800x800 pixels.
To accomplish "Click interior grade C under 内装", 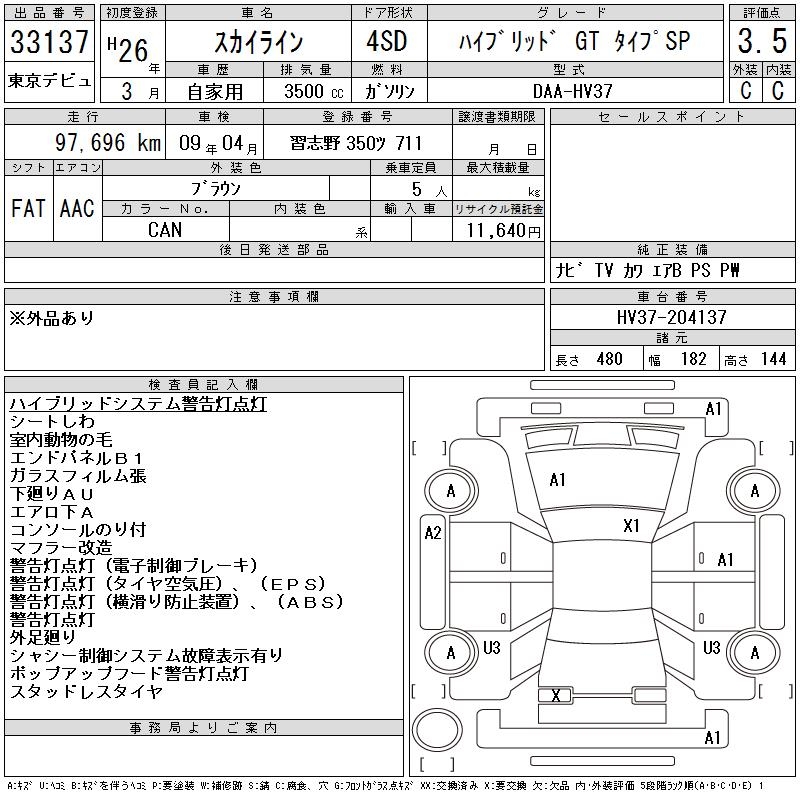I will [778, 90].
